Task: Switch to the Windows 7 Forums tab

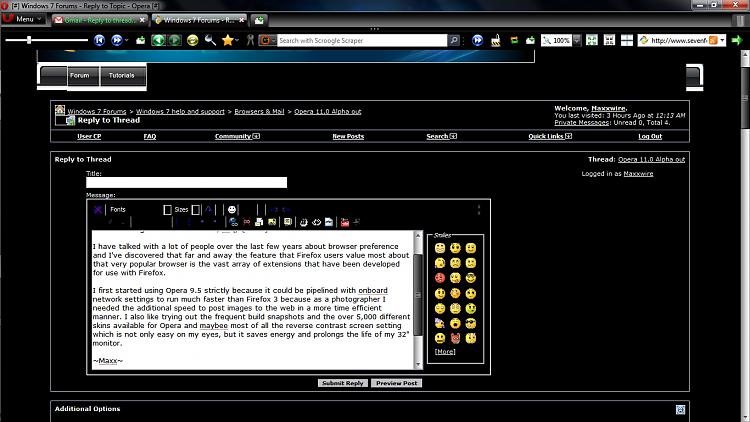Action: point(199,20)
